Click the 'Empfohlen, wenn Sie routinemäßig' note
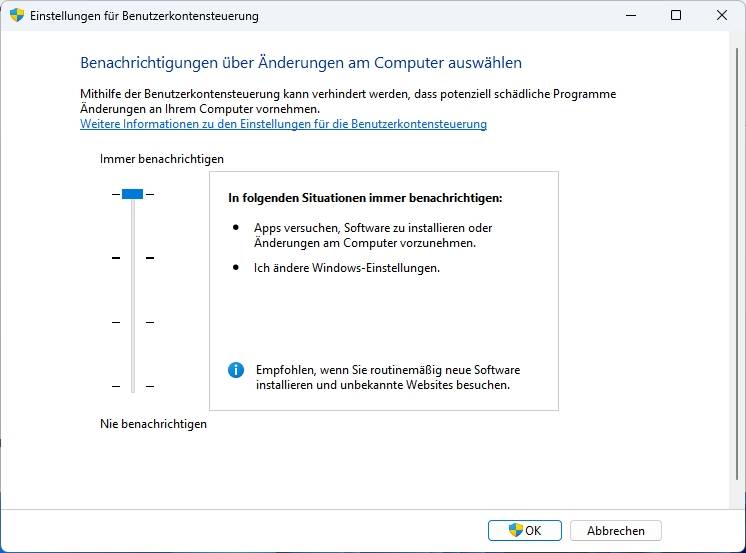The height and width of the screenshot is (553, 746). 388,377
